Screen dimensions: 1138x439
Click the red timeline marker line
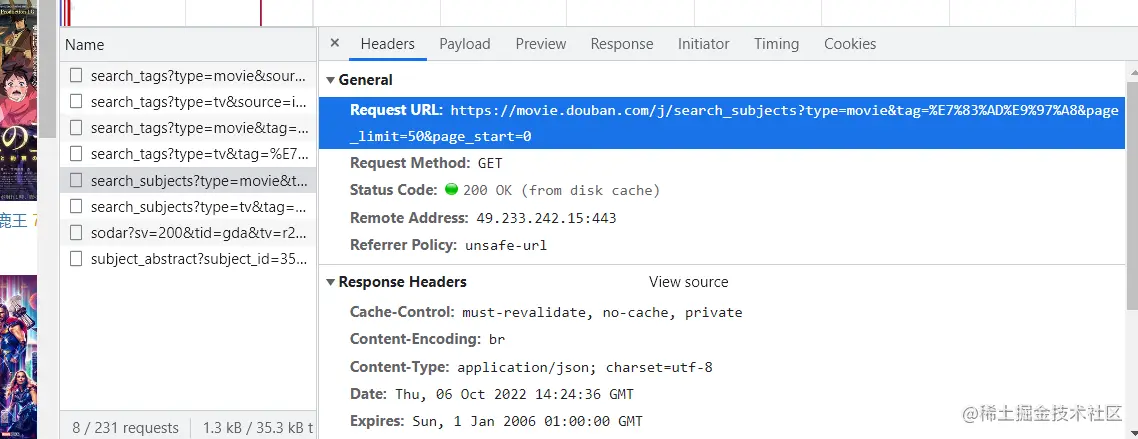tap(261, 12)
